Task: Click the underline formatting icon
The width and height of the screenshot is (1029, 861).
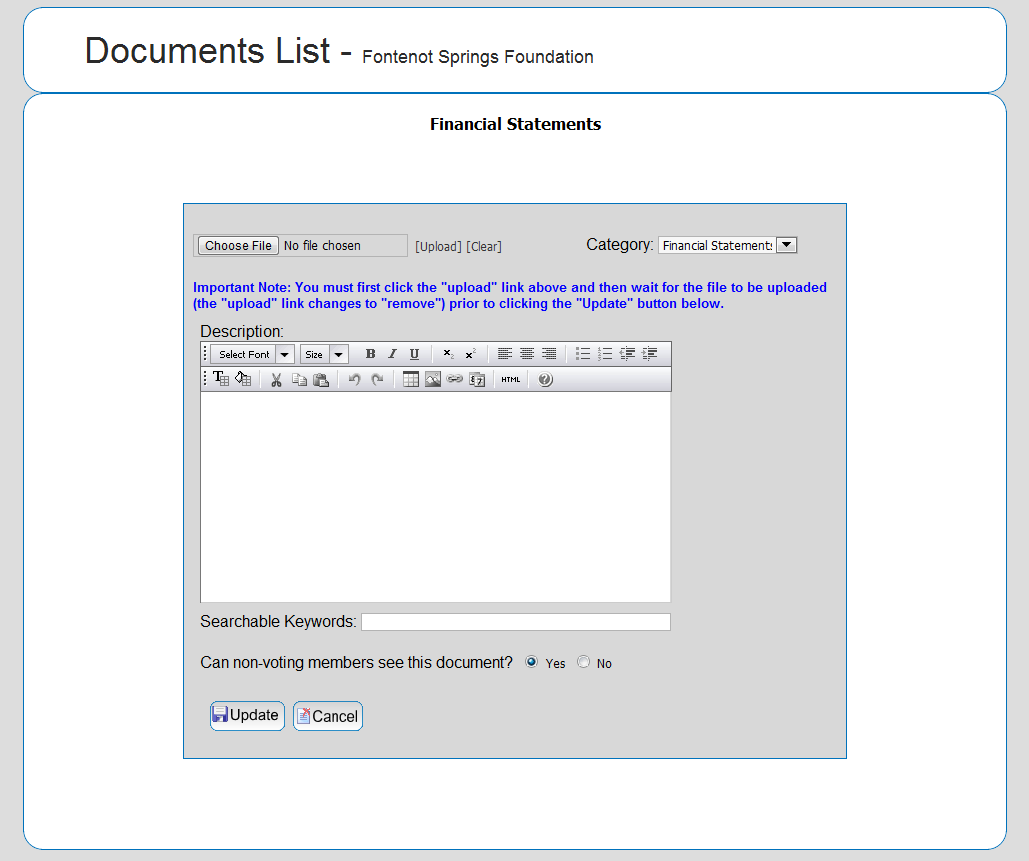Action: [414, 354]
